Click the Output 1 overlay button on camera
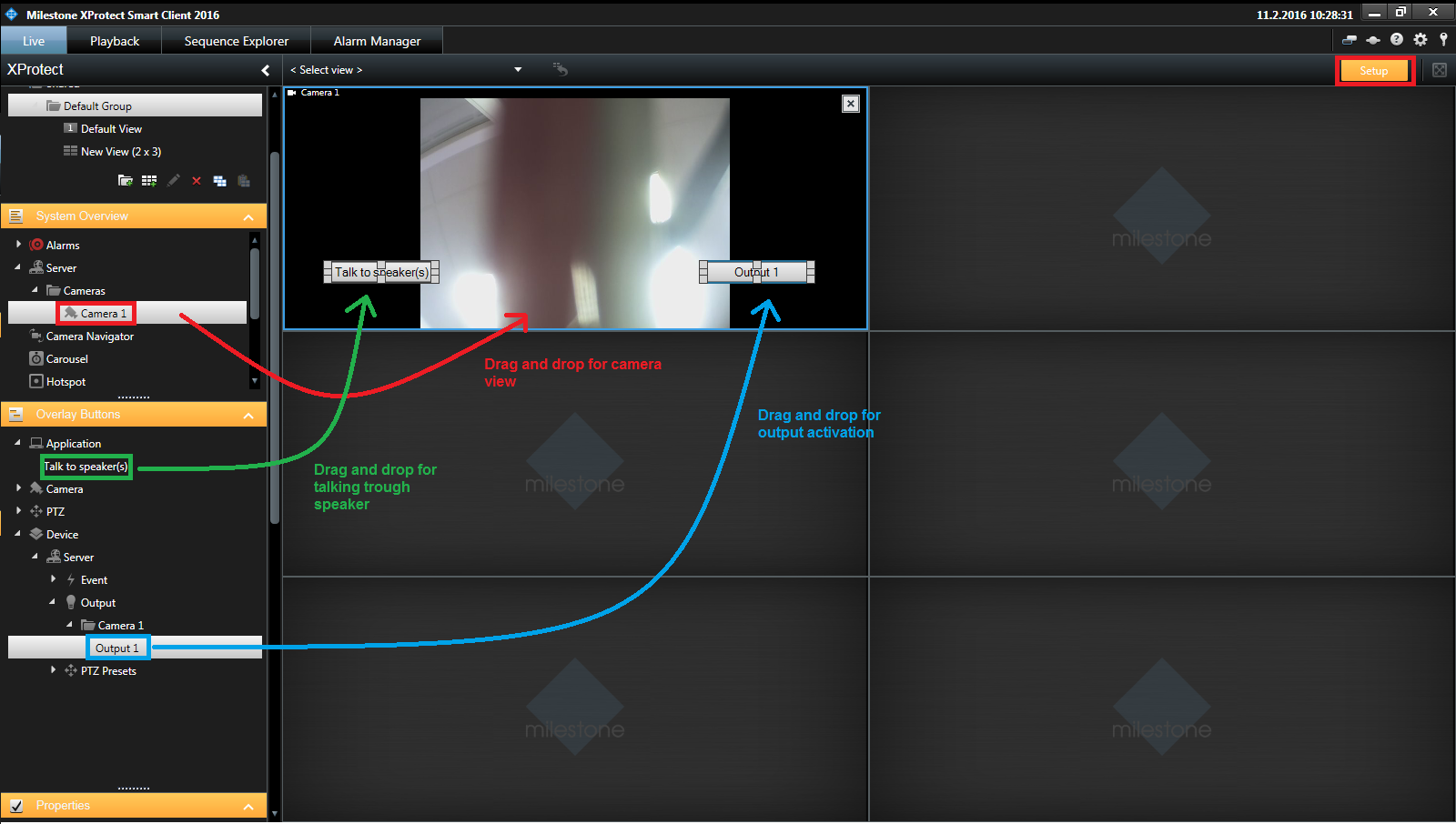 (756, 272)
